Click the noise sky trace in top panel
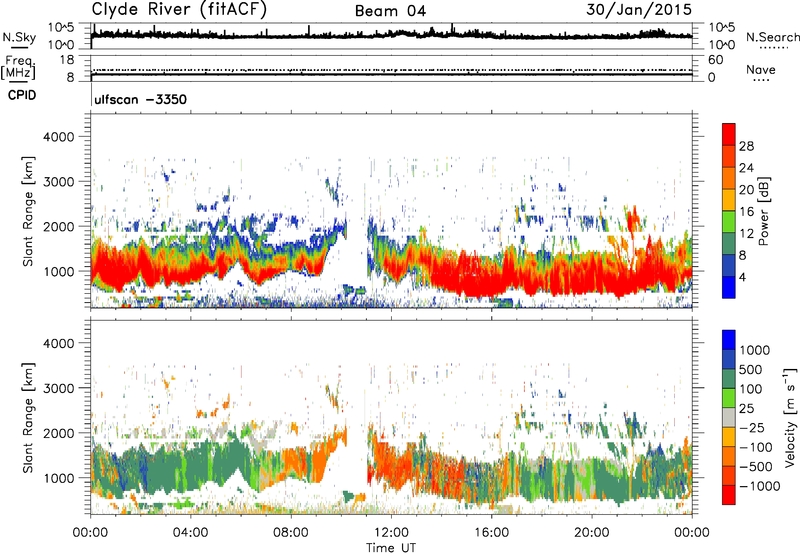Screen dimensions: 800x554 [x=391, y=35]
